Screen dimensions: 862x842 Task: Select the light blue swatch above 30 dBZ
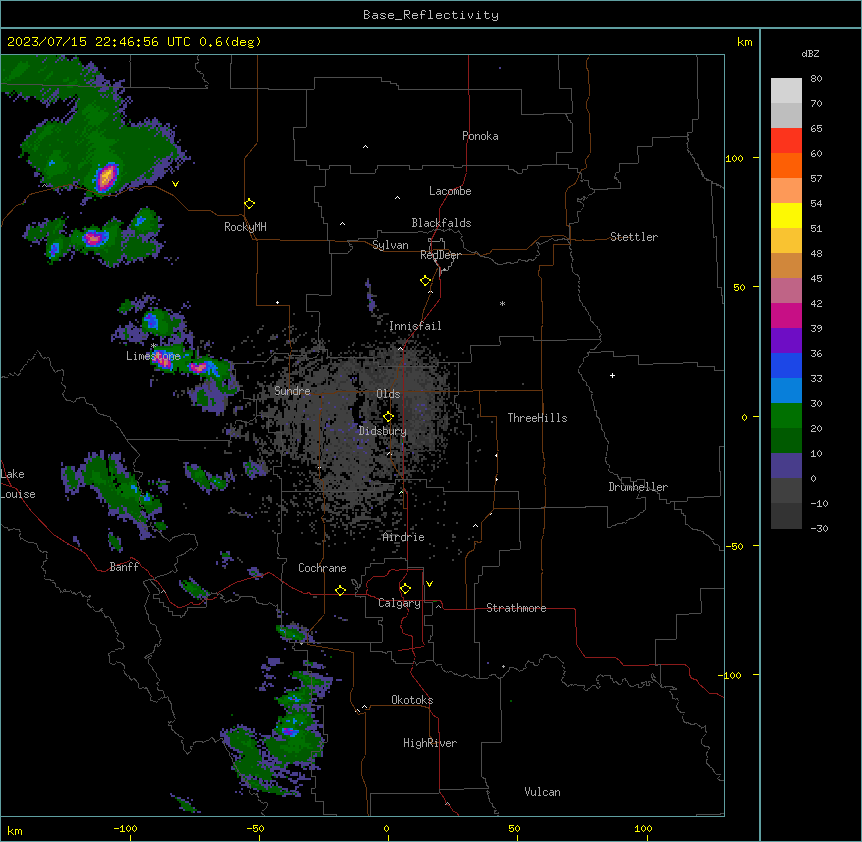pyautogui.click(x=786, y=391)
